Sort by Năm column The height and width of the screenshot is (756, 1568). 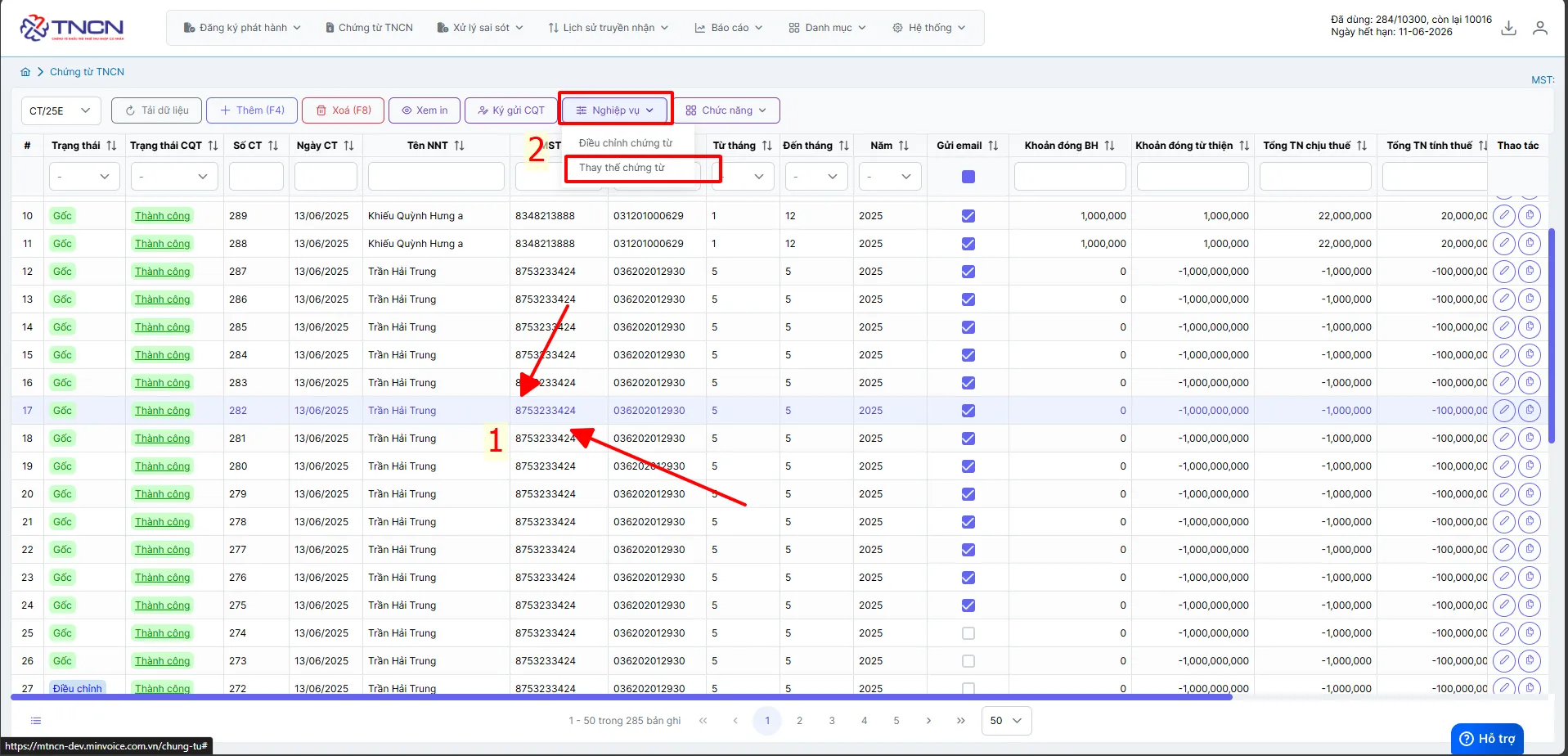(x=904, y=146)
